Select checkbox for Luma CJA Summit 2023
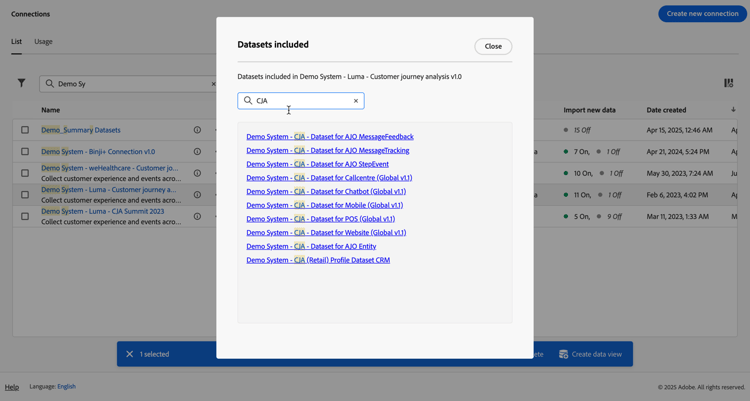The image size is (750, 401). (x=25, y=216)
